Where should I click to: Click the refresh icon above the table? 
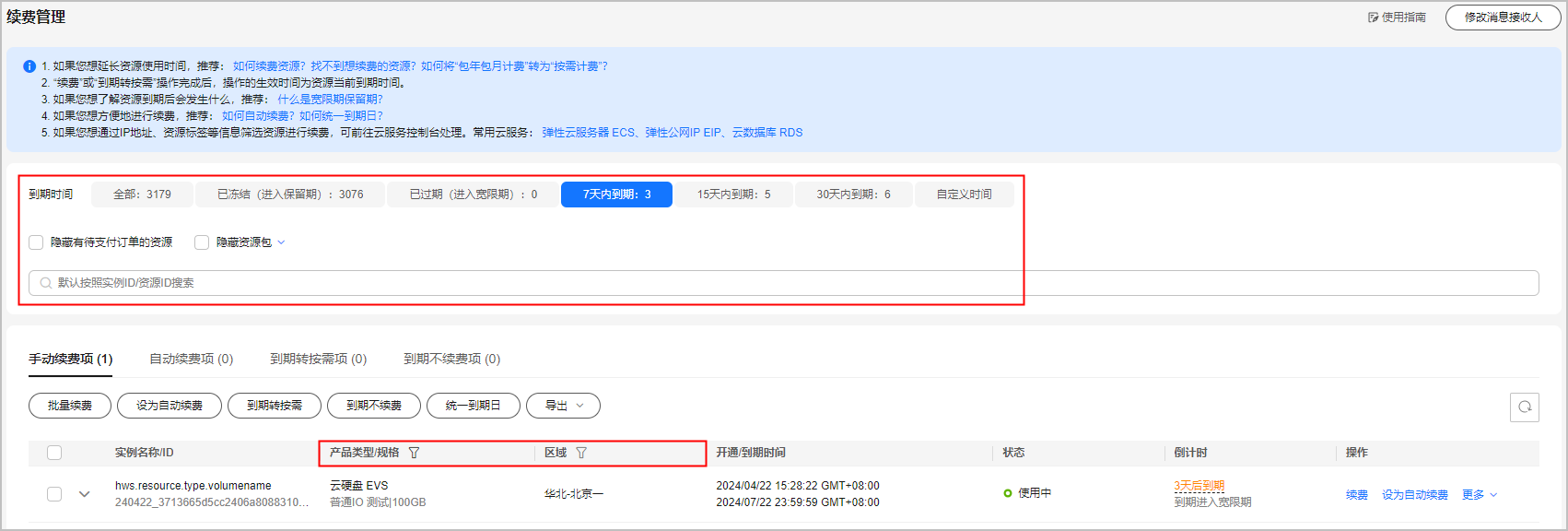click(x=1525, y=407)
